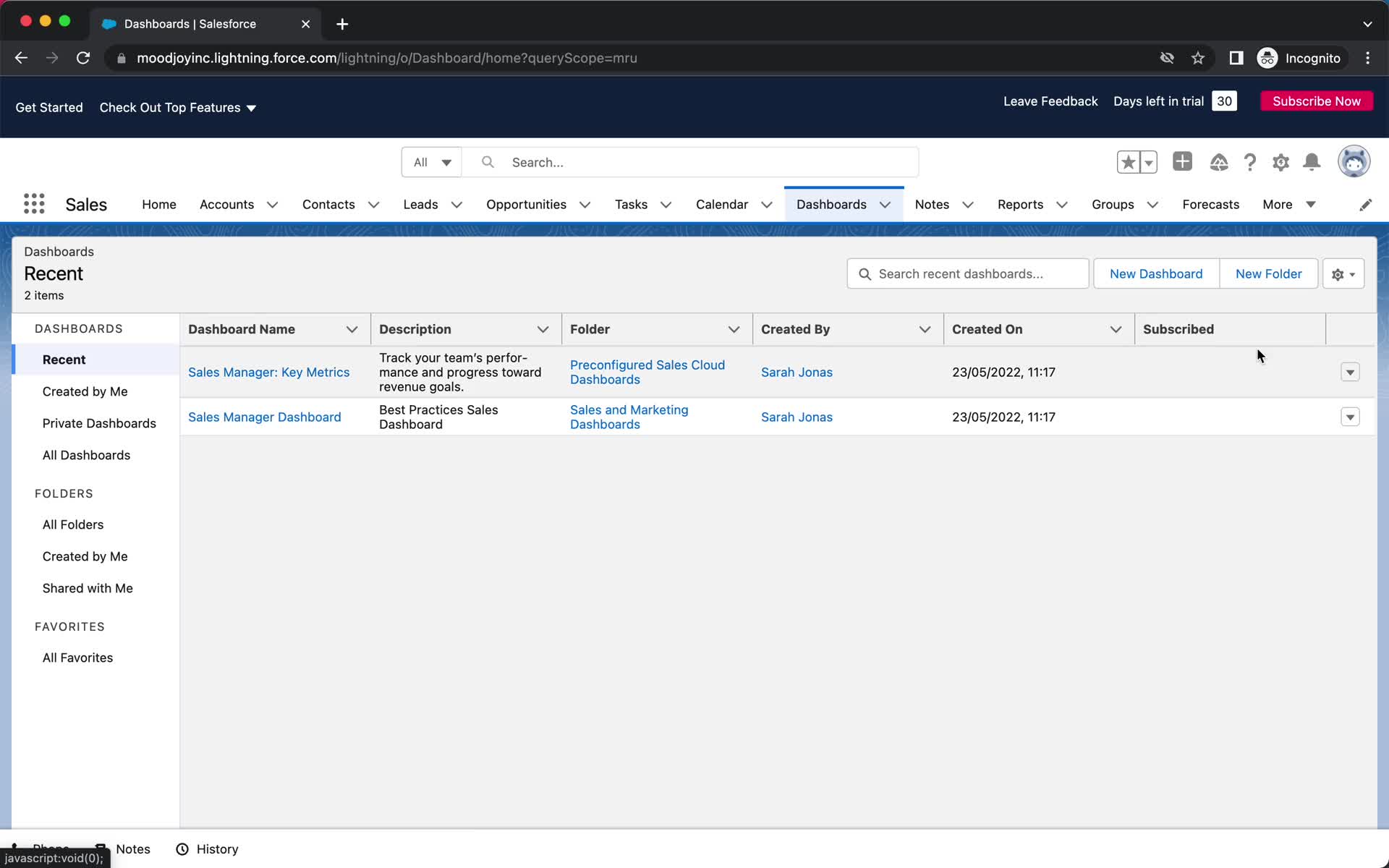Reload the page with browser refresh icon
Image resolution: width=1389 pixels, height=868 pixels.
pyautogui.click(x=83, y=58)
